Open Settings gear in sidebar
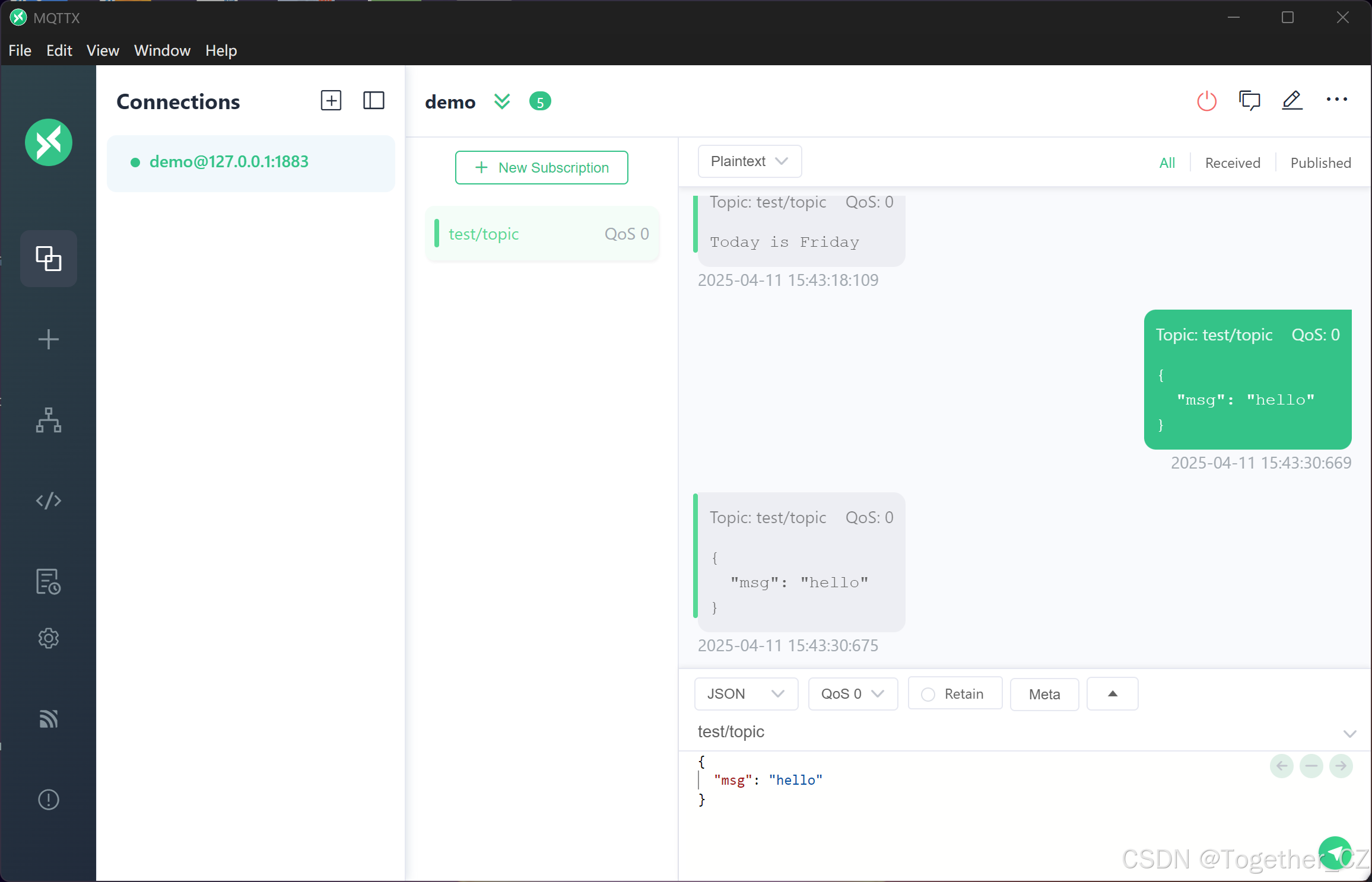The image size is (1372, 882). (48, 638)
